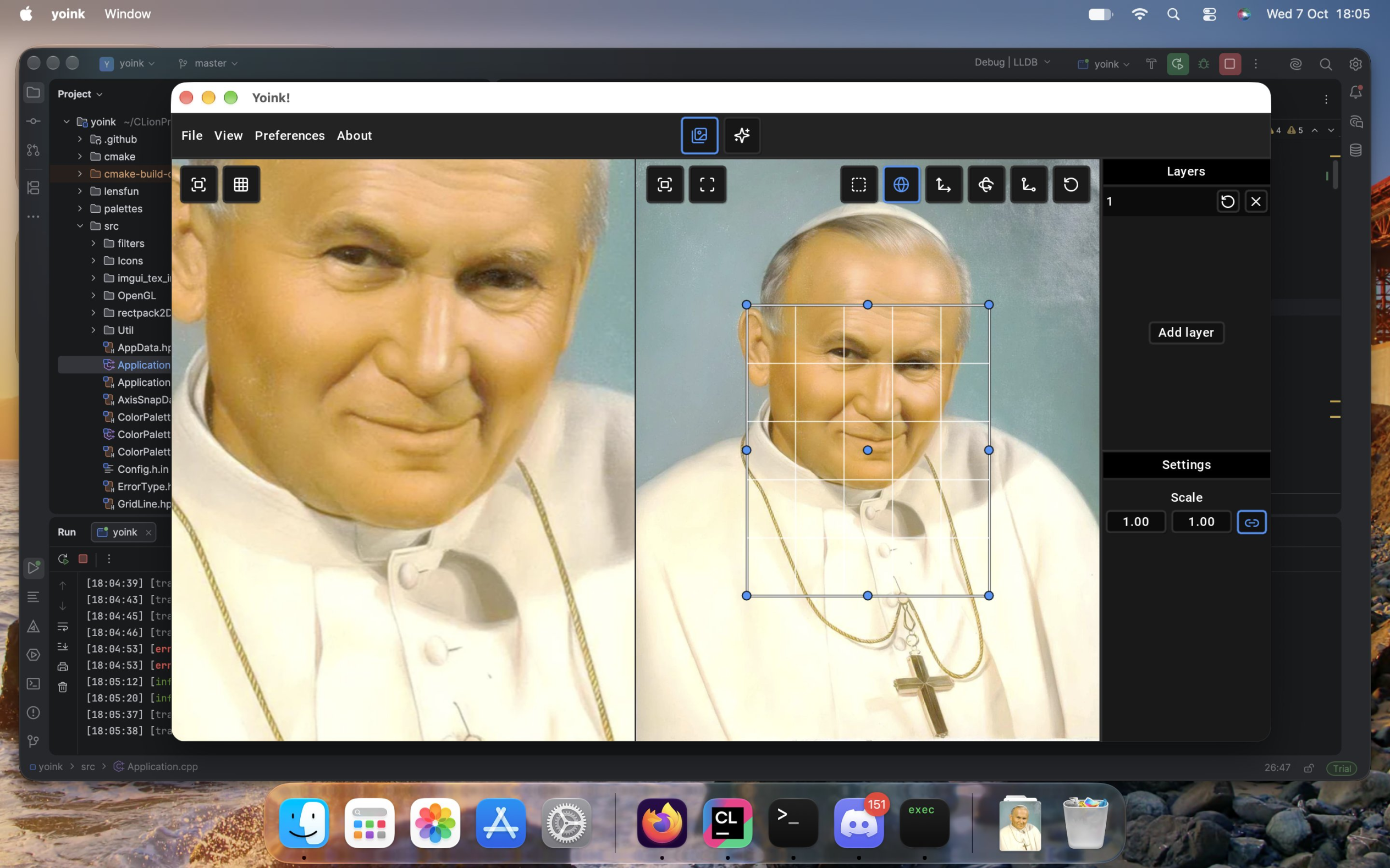
Task: Open Debug | LLDB configuration dropdown
Action: click(1012, 63)
